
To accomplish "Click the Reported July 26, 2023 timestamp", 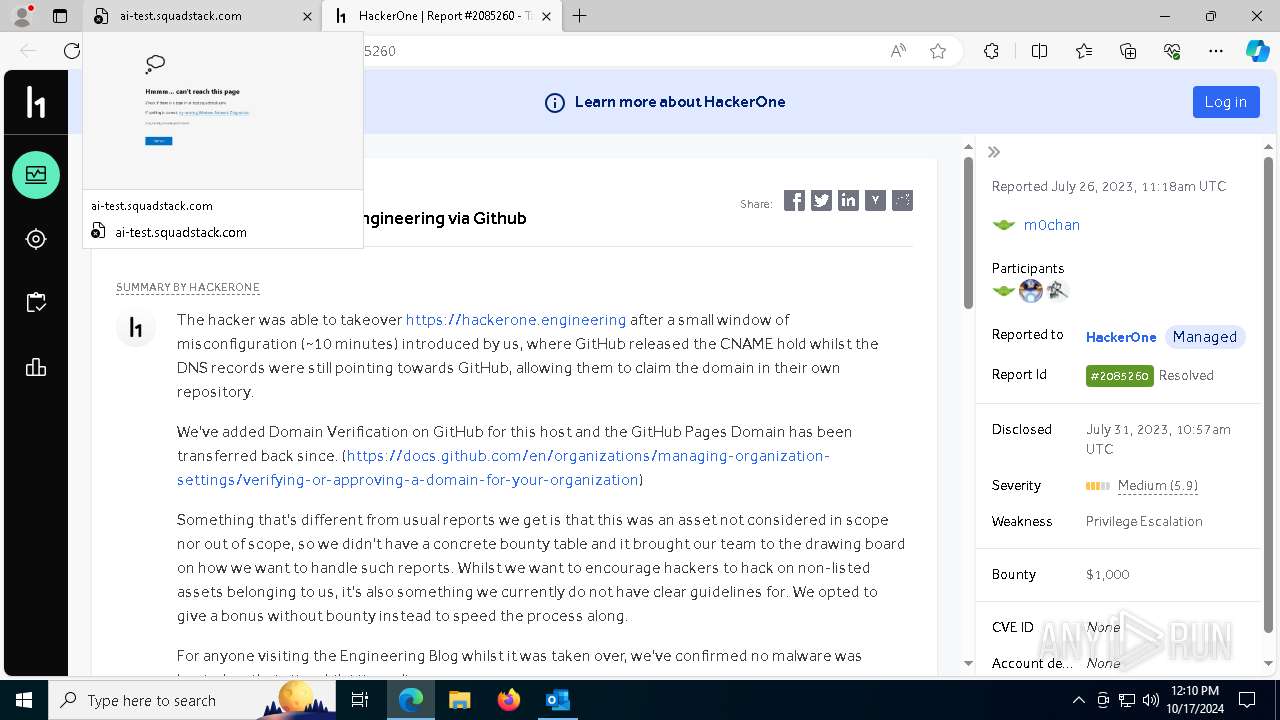I will tap(1109, 186).
